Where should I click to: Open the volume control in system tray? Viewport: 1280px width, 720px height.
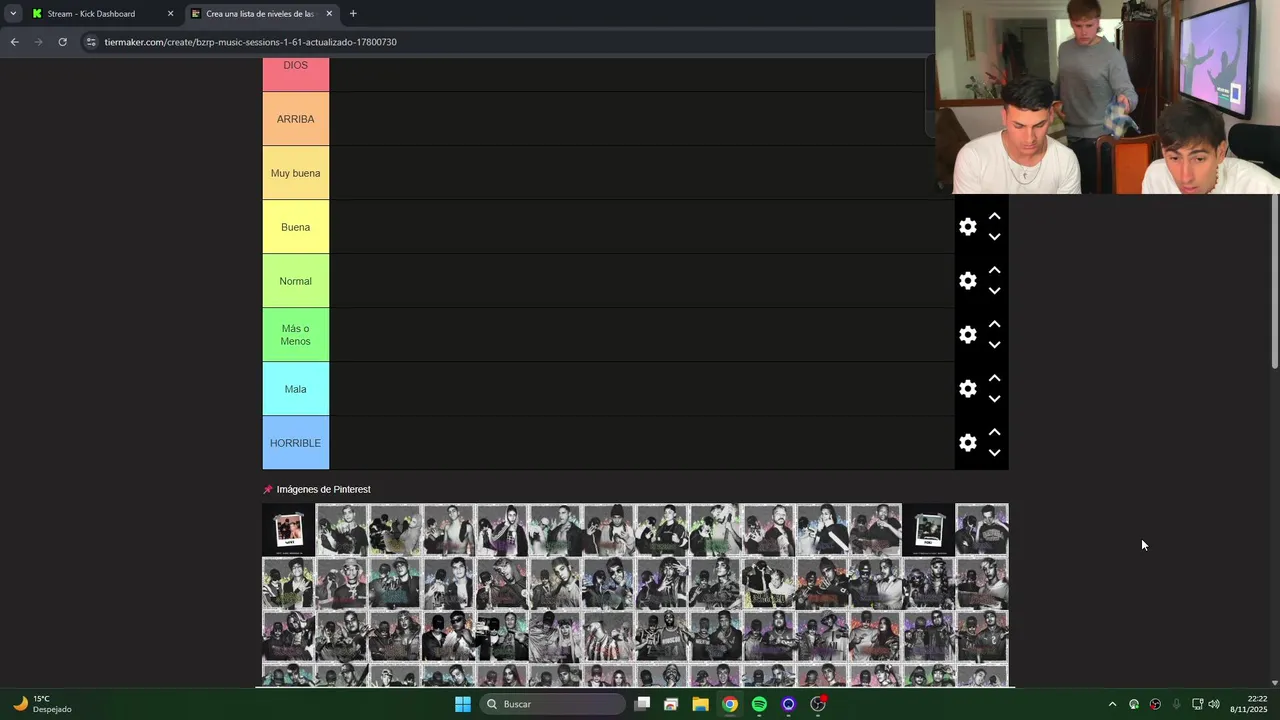pyautogui.click(x=1214, y=704)
